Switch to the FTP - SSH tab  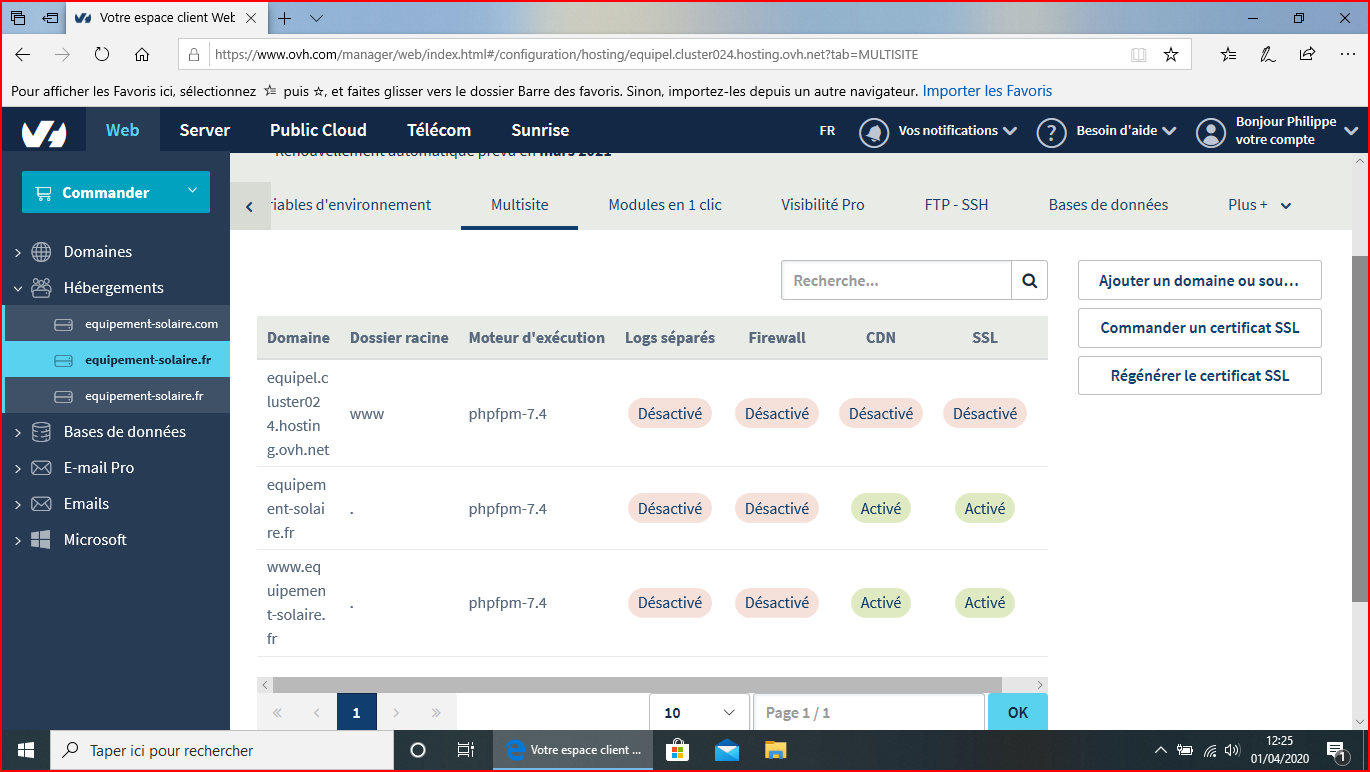[956, 205]
